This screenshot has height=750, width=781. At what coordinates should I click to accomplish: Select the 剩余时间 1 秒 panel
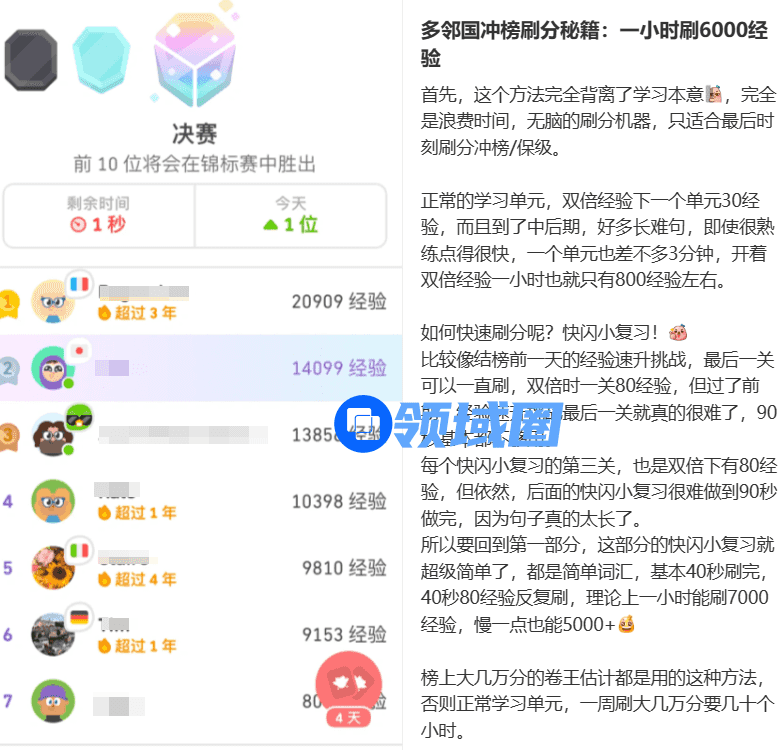point(99,216)
